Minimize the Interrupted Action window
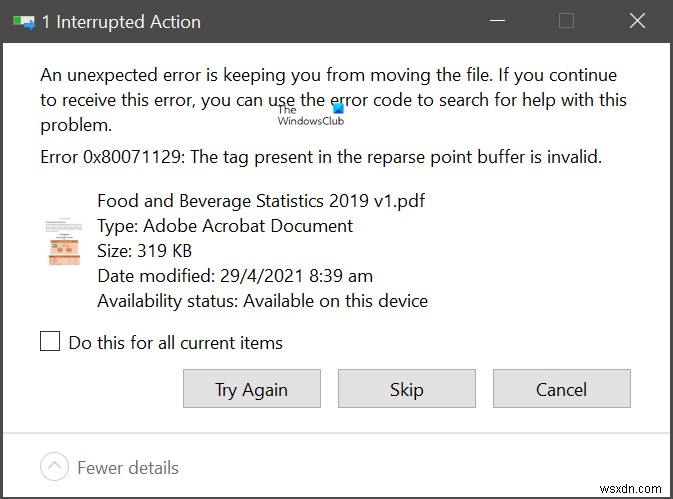This screenshot has width=673, height=499. (497, 21)
